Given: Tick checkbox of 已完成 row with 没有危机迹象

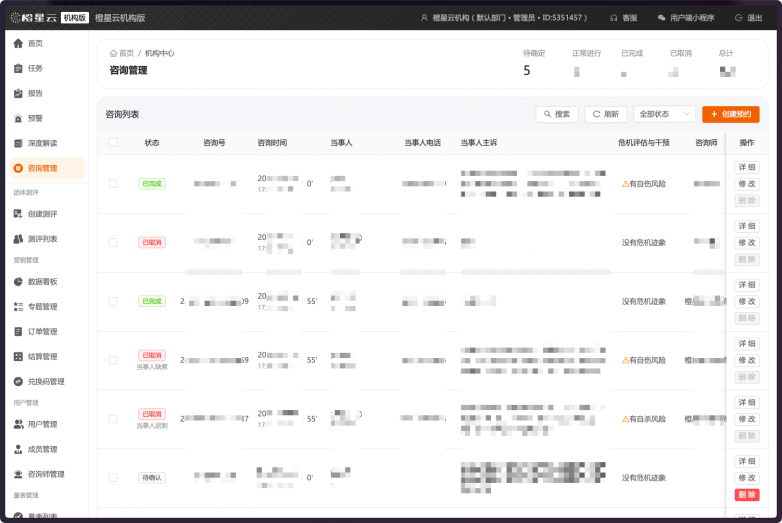Looking at the screenshot, I should coord(113,302).
